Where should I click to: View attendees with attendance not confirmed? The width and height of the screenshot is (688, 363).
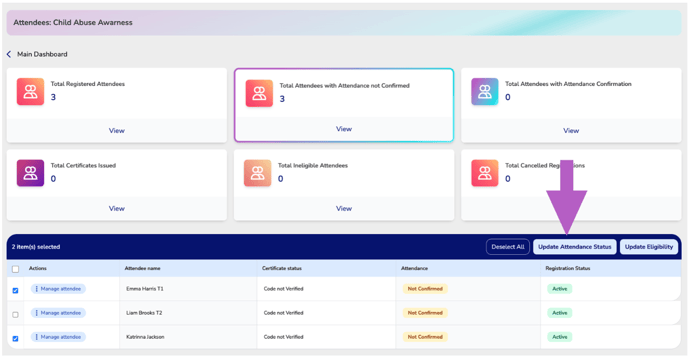click(344, 129)
